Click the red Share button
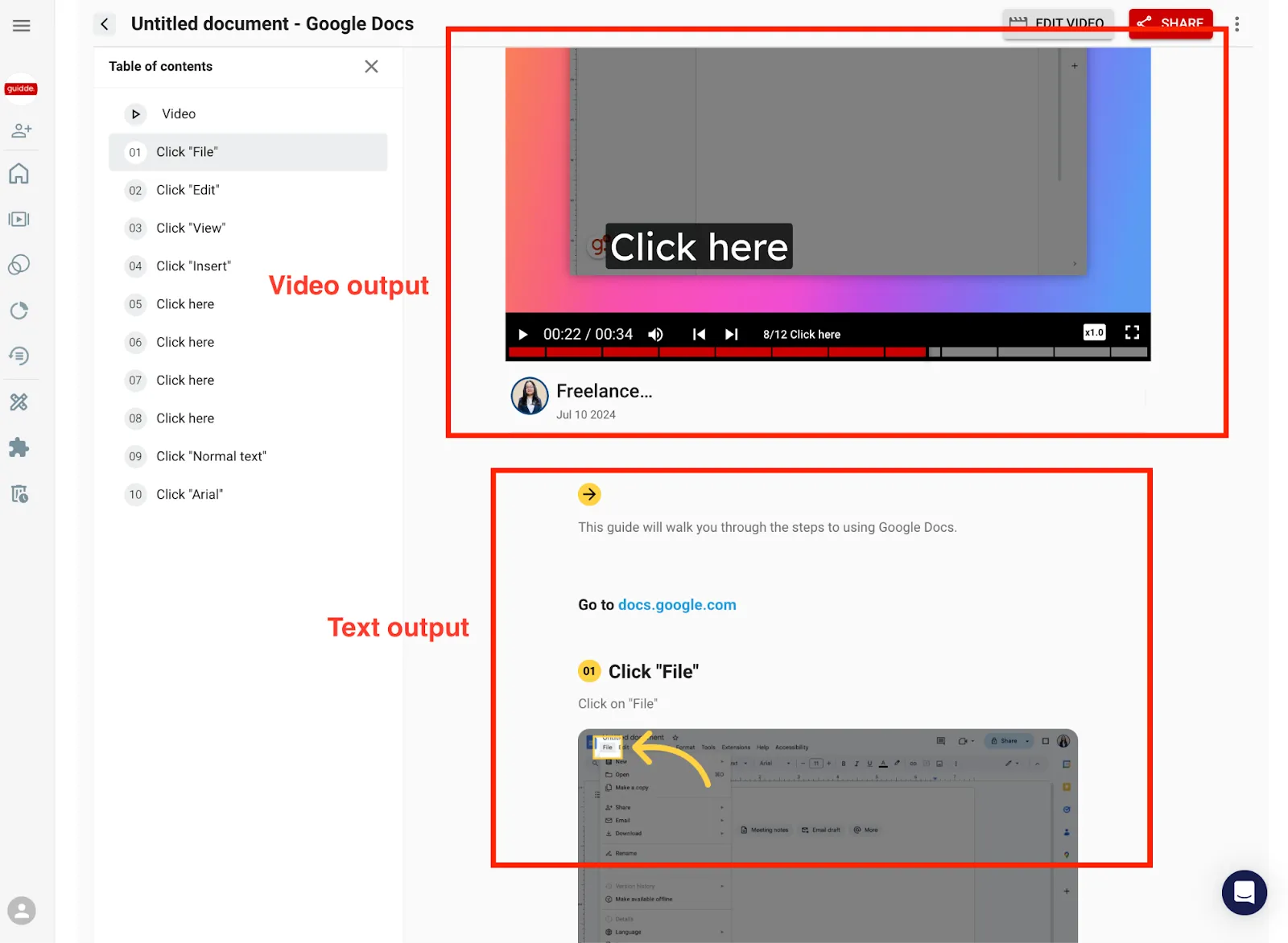 (1170, 23)
